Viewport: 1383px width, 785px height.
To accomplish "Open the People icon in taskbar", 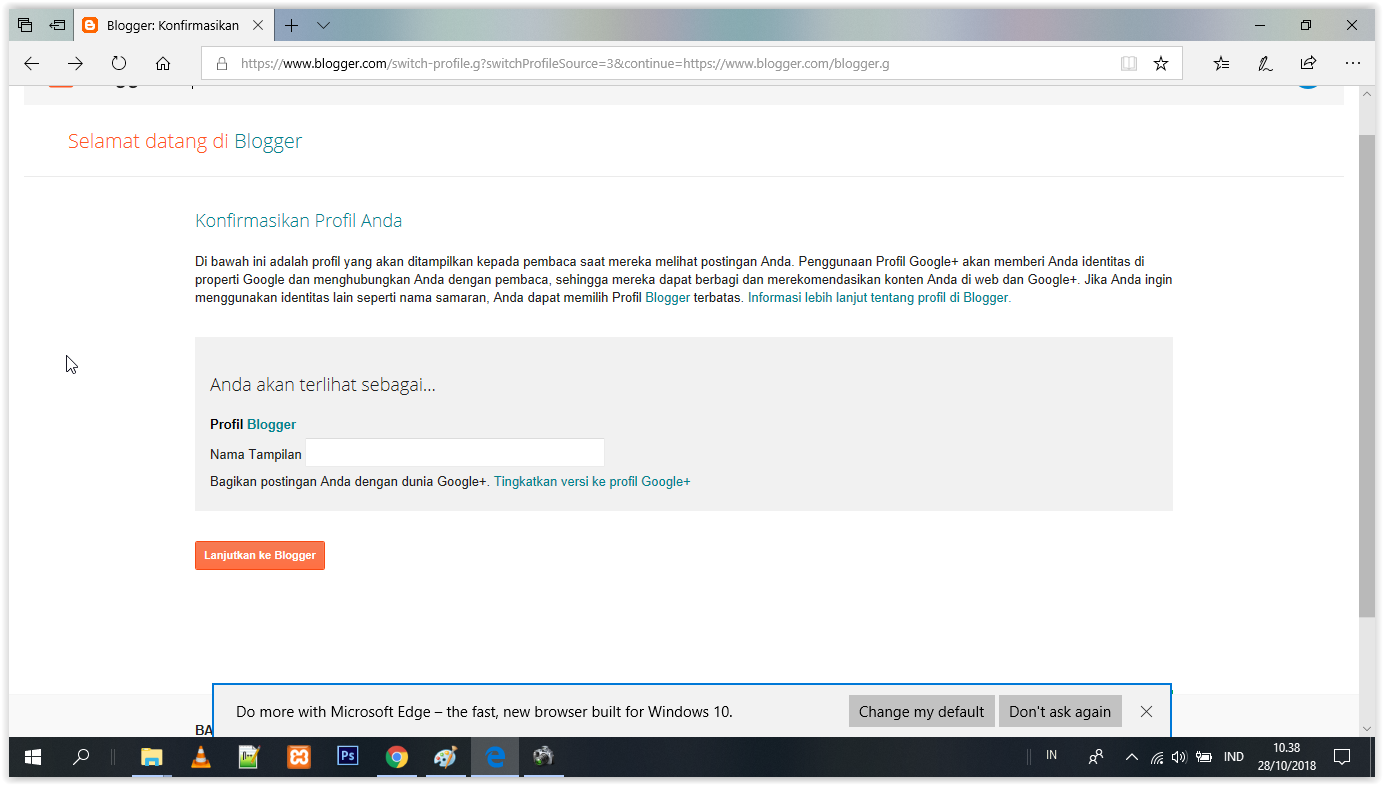I will 1096,757.
